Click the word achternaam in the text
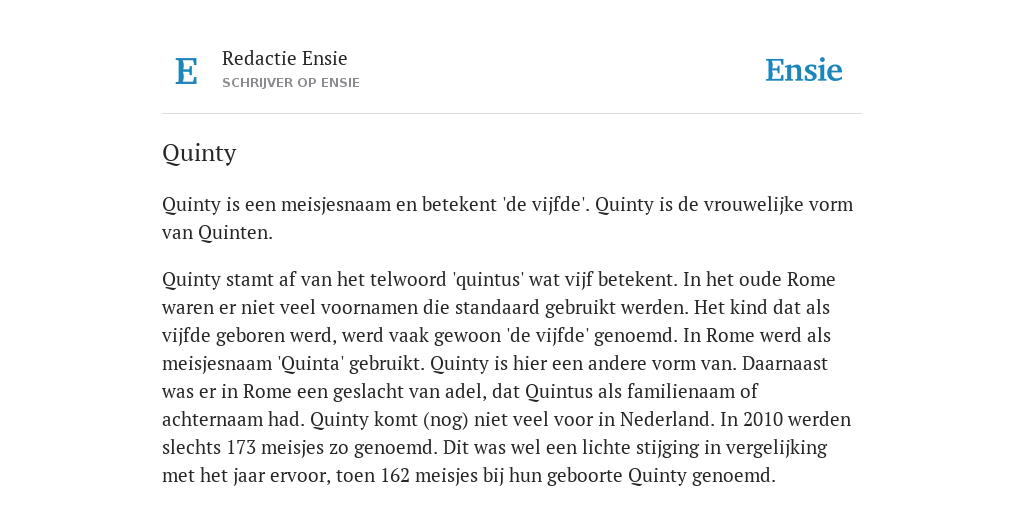The height and width of the screenshot is (512, 1024). click(205, 419)
